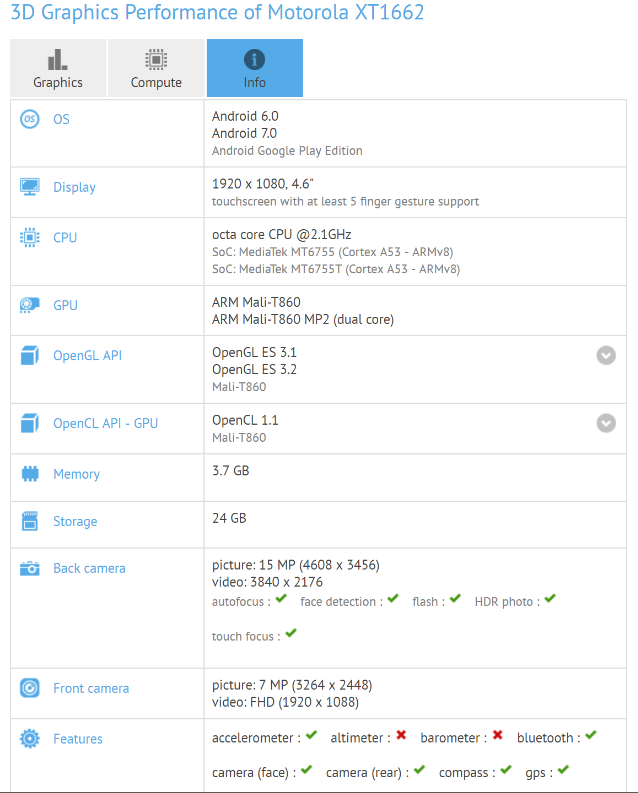Click the barometer red cross mark
The height and width of the screenshot is (793, 638).
pyautogui.click(x=497, y=735)
